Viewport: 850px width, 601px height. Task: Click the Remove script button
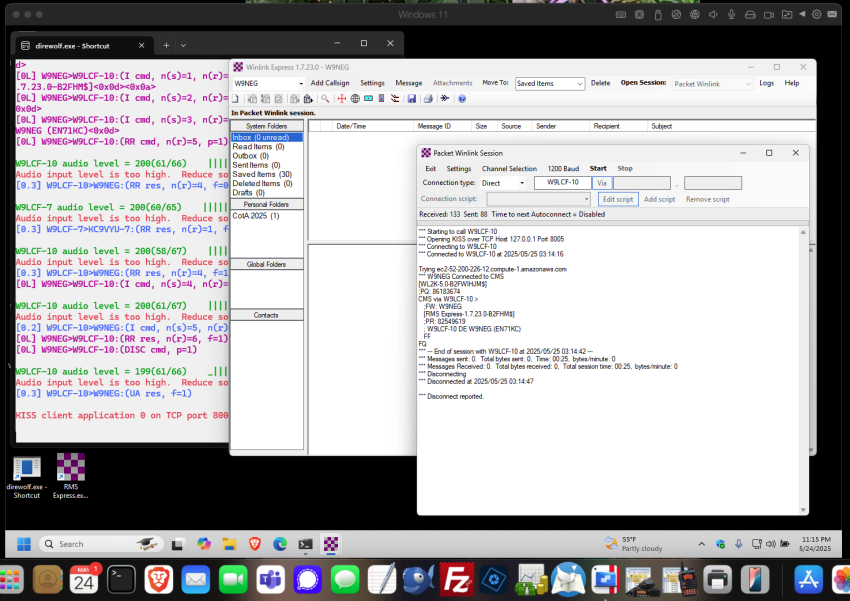tap(707, 199)
